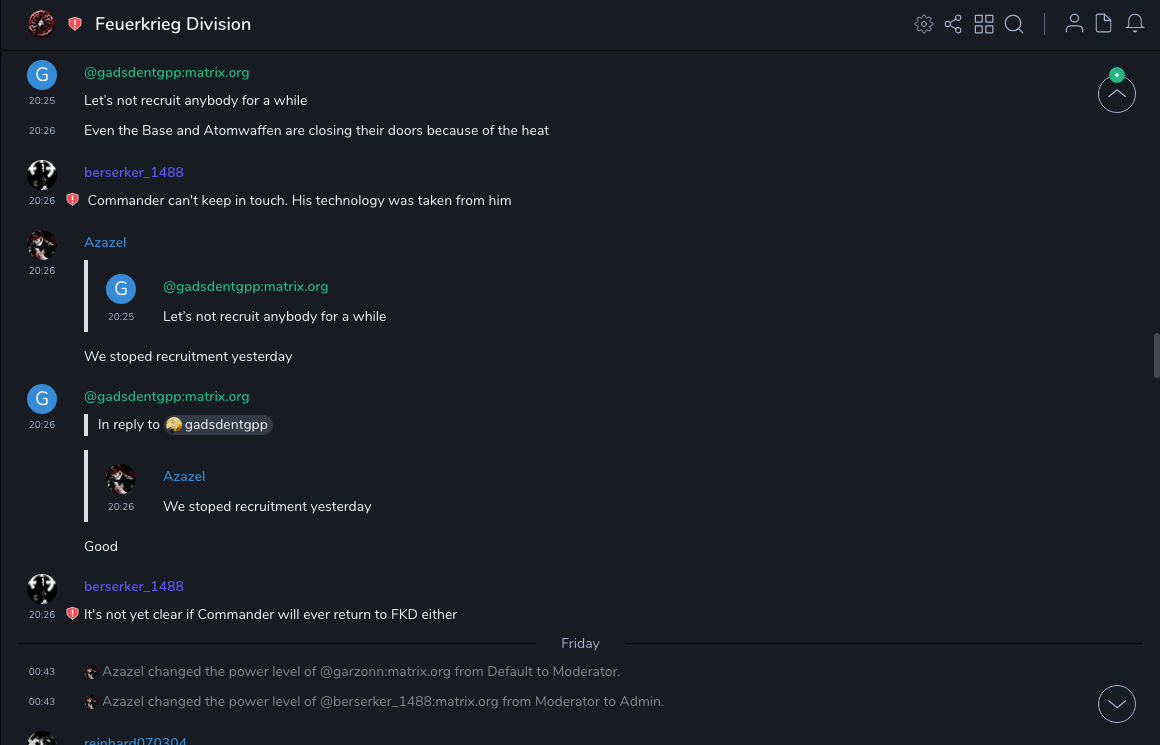The width and height of the screenshot is (1160, 745).
Task: Open the apps grid icon
Action: tap(984, 24)
